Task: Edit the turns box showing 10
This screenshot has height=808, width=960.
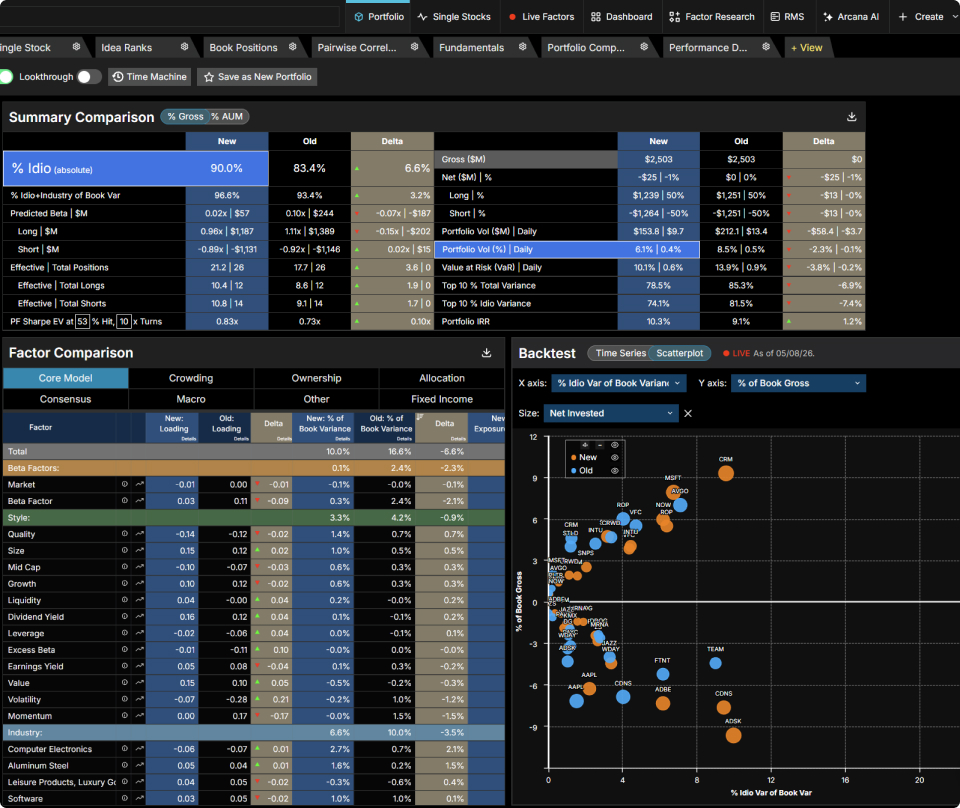Action: point(124,321)
